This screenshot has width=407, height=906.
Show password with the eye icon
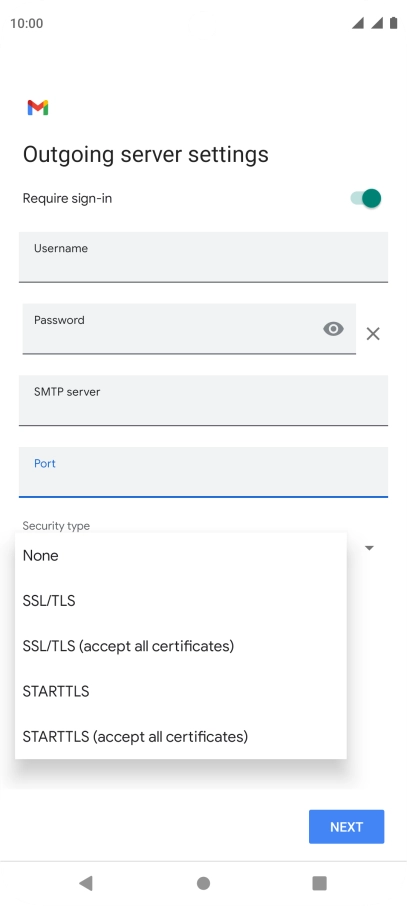(333, 329)
